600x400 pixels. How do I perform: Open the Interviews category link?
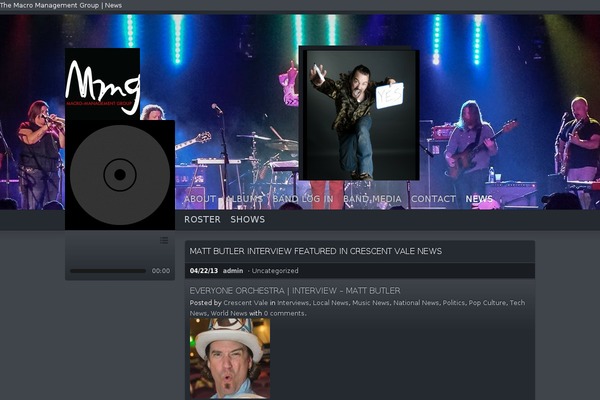pyautogui.click(x=293, y=303)
